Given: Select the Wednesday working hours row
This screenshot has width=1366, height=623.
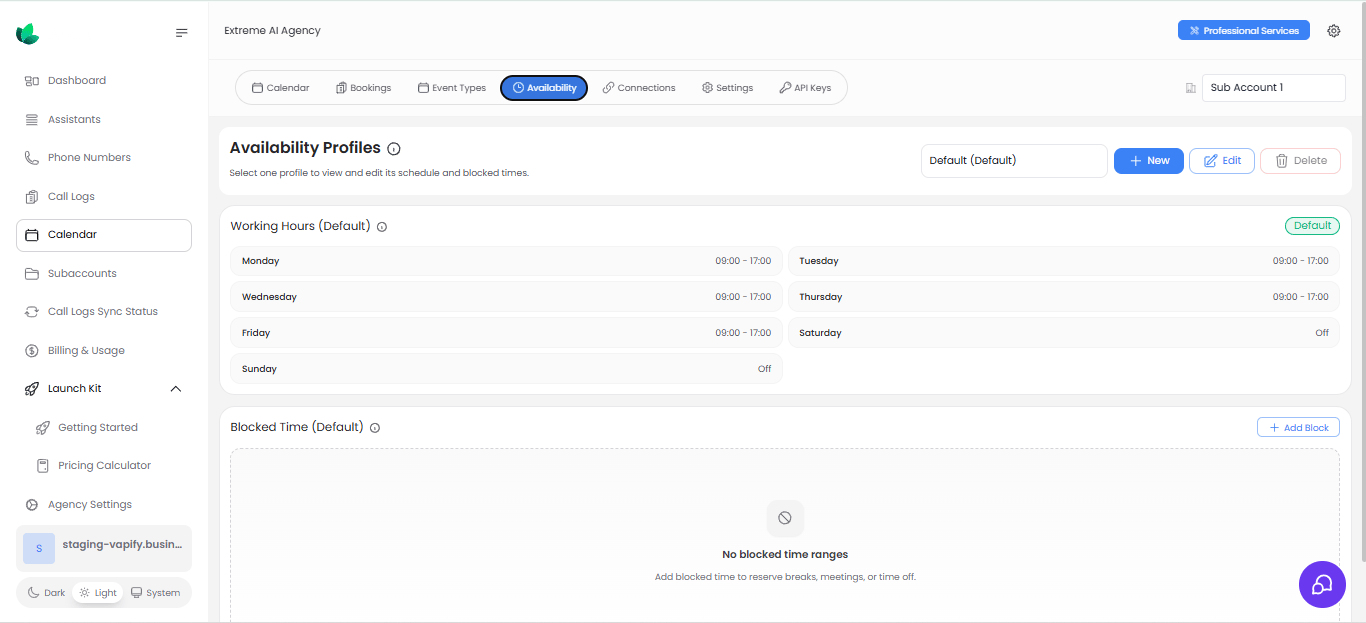Looking at the screenshot, I should 506,297.
